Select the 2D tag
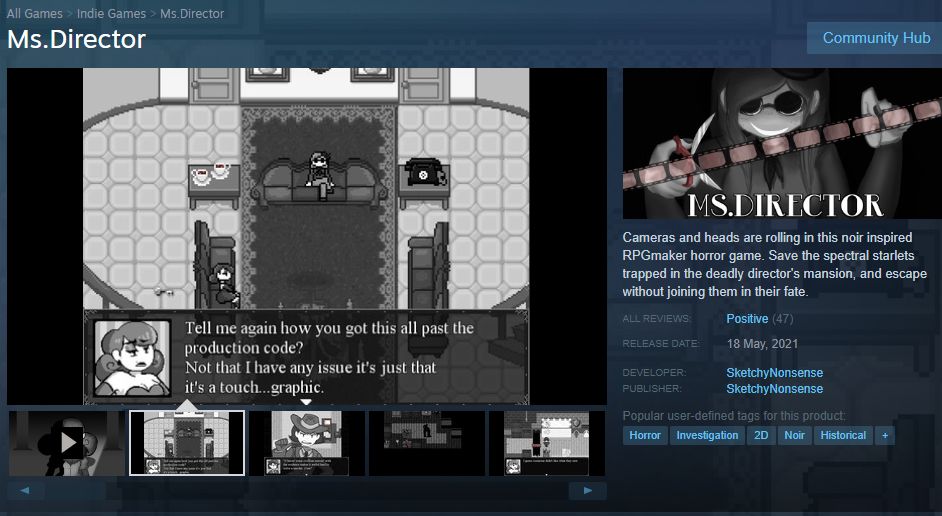This screenshot has height=516, width=942. 761,436
